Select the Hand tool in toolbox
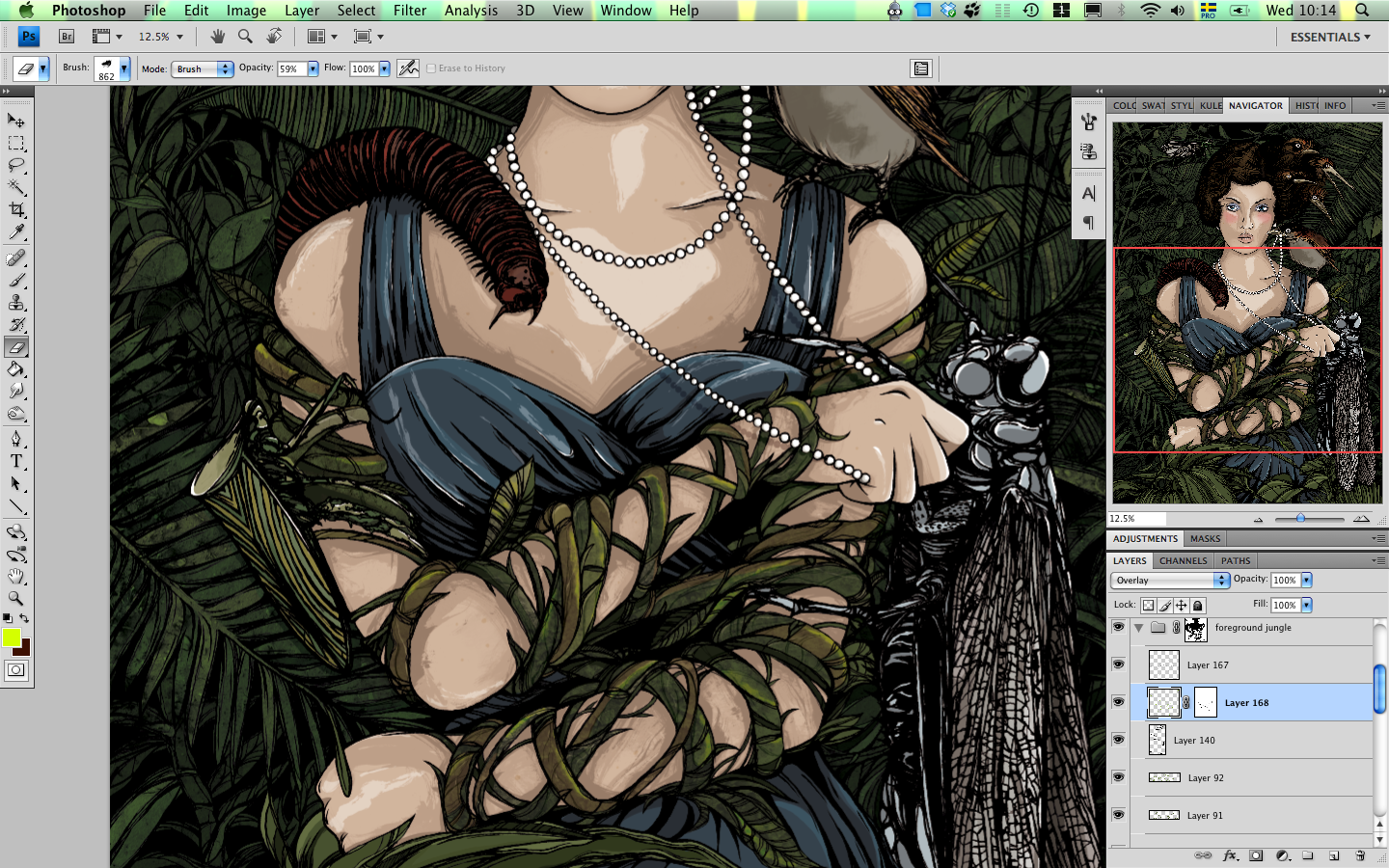The width and height of the screenshot is (1389, 868). (16, 577)
